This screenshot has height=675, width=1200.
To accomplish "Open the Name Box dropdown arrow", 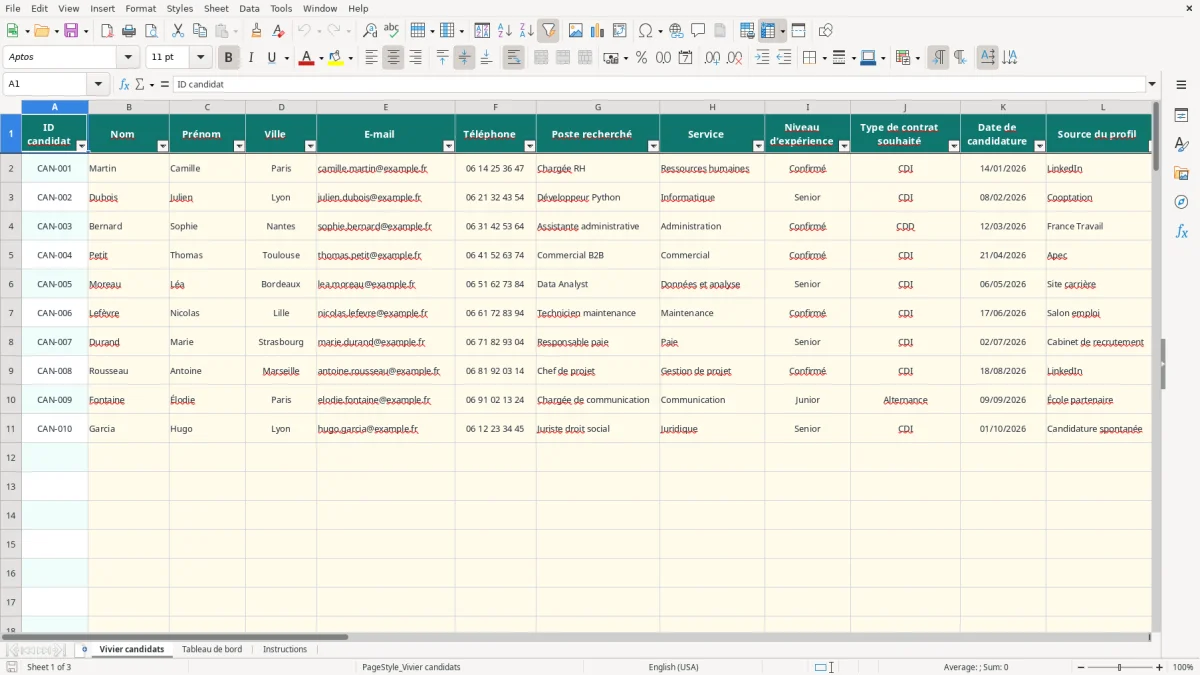I will coord(97,85).
